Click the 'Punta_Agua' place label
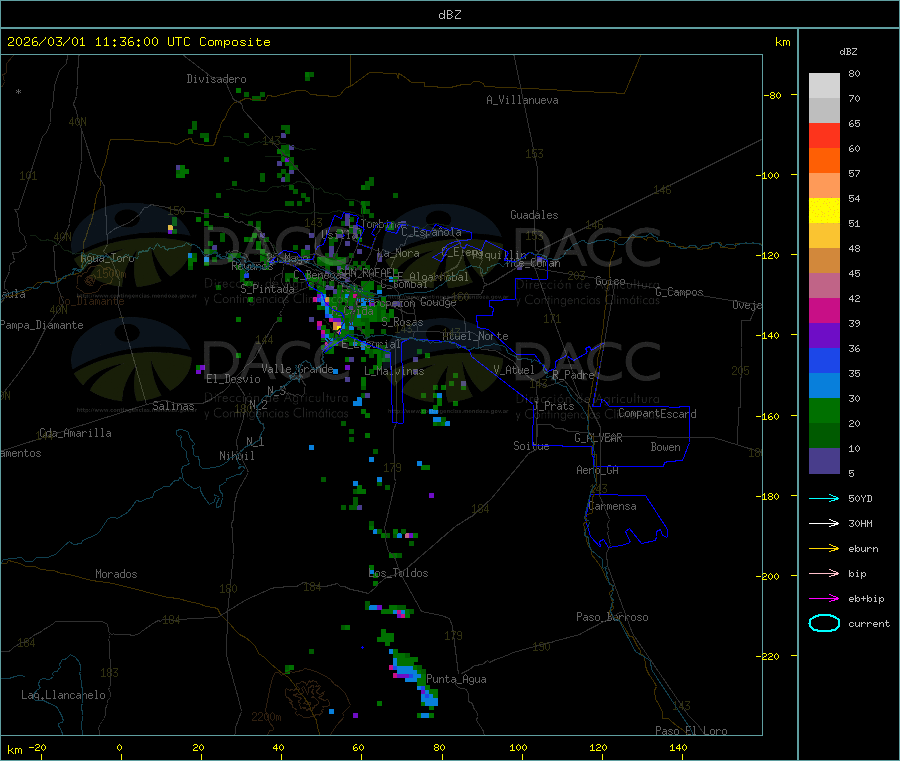Screen dimensions: 900x761 [456, 679]
